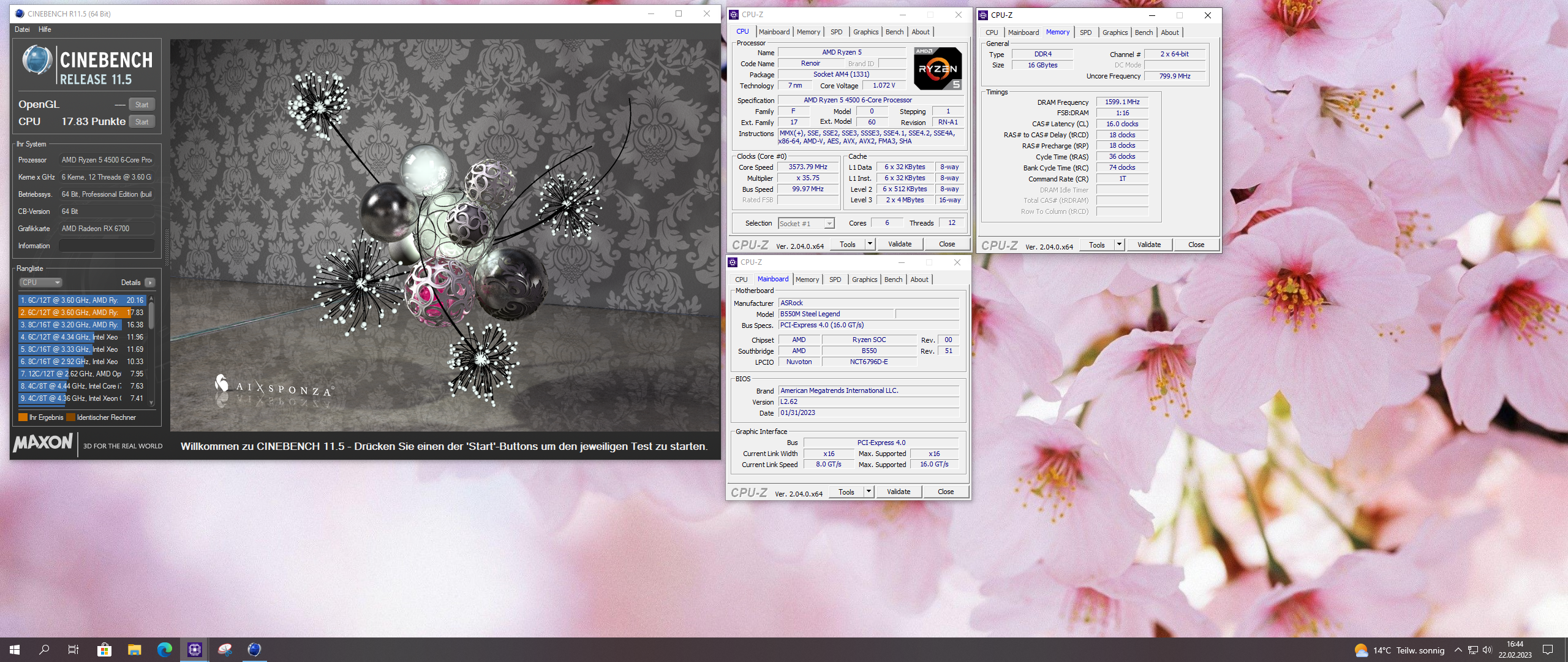Start the OpenGL benchmark
1568x662 pixels.
[142, 105]
